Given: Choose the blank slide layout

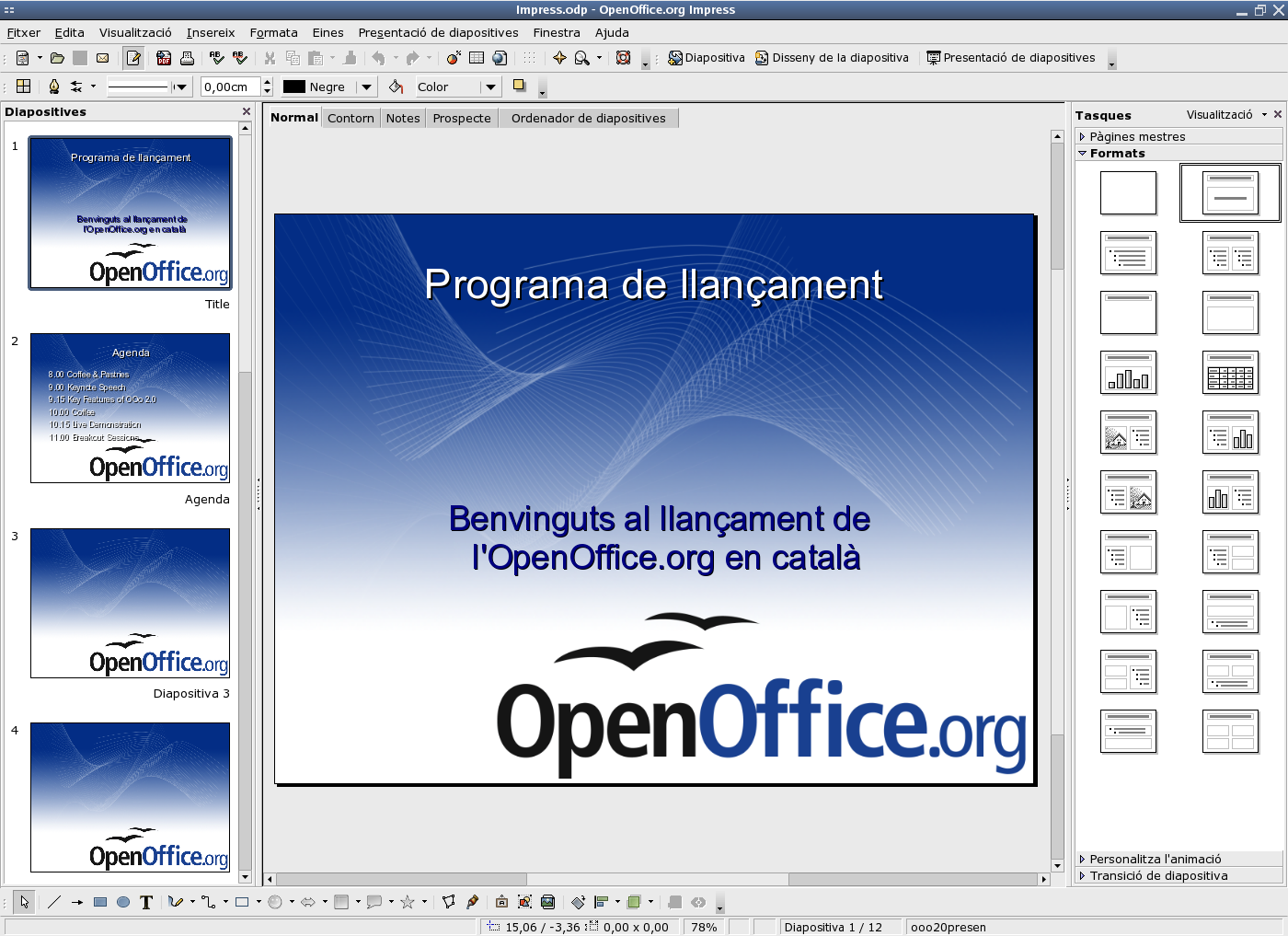Looking at the screenshot, I should pyautogui.click(x=1128, y=192).
